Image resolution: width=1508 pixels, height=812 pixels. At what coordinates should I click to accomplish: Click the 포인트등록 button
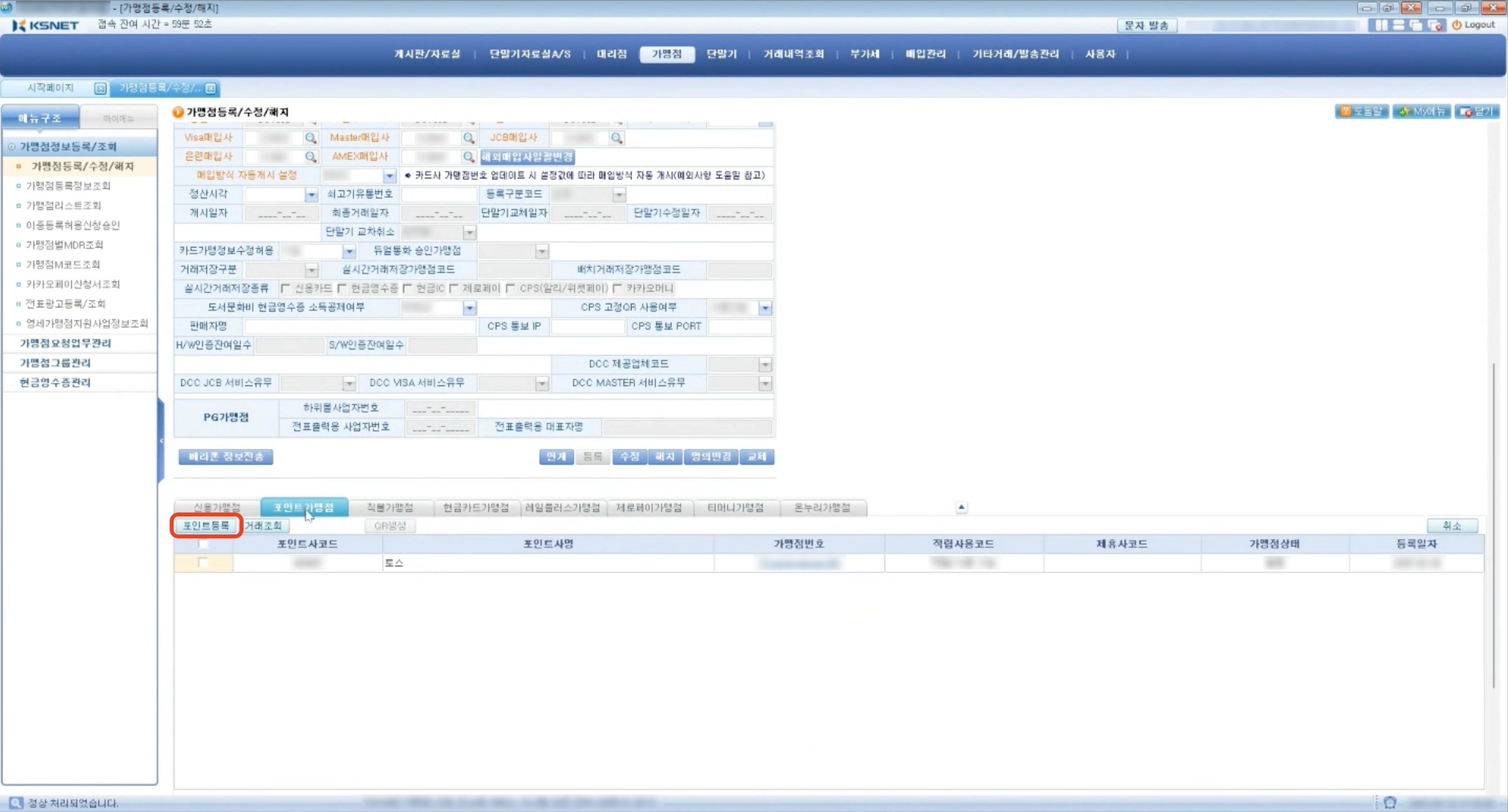pyautogui.click(x=206, y=526)
